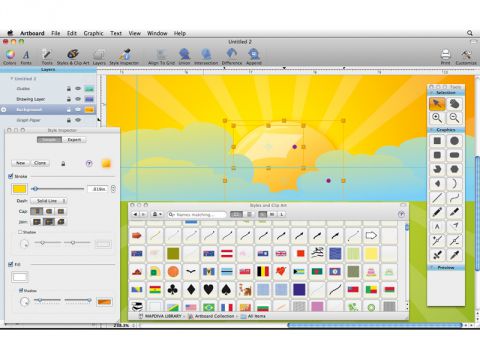Image resolution: width=480 pixels, height=360 pixels.
Task: Apply the Union path operation
Action: point(184,57)
